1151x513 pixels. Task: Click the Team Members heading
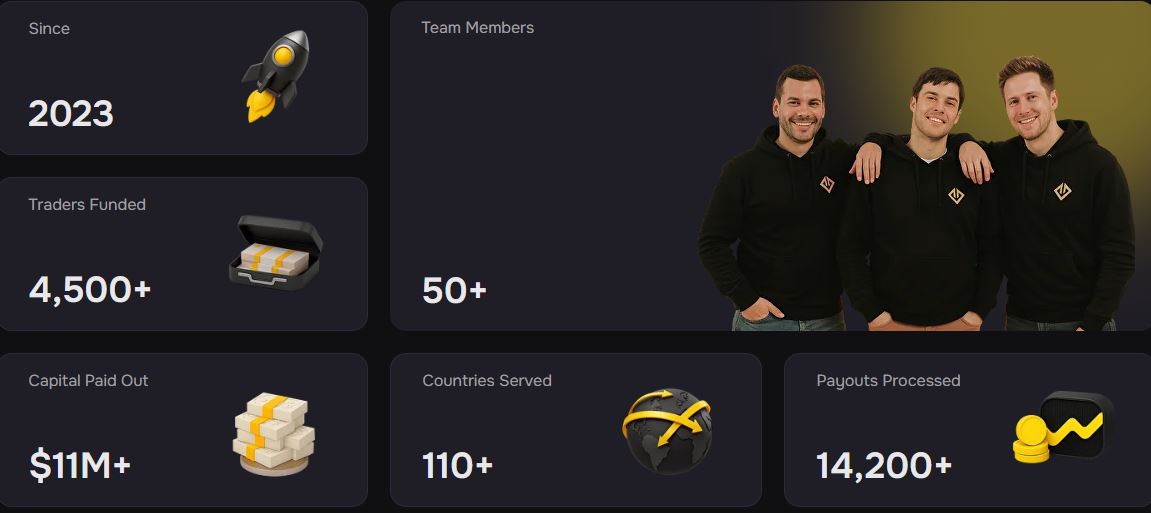[x=477, y=28]
